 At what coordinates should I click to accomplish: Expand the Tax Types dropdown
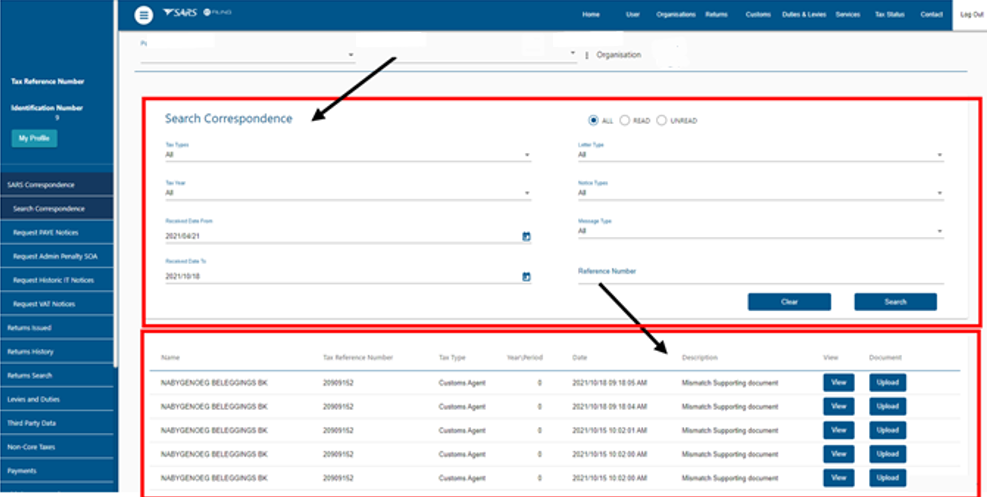click(347, 156)
